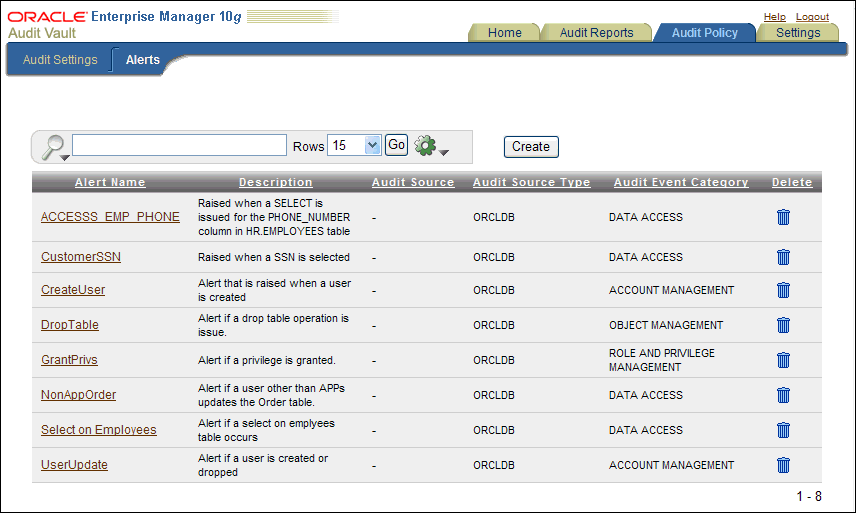The height and width of the screenshot is (513, 856).
Task: Open the UserUpdate alert link
Action: click(74, 464)
